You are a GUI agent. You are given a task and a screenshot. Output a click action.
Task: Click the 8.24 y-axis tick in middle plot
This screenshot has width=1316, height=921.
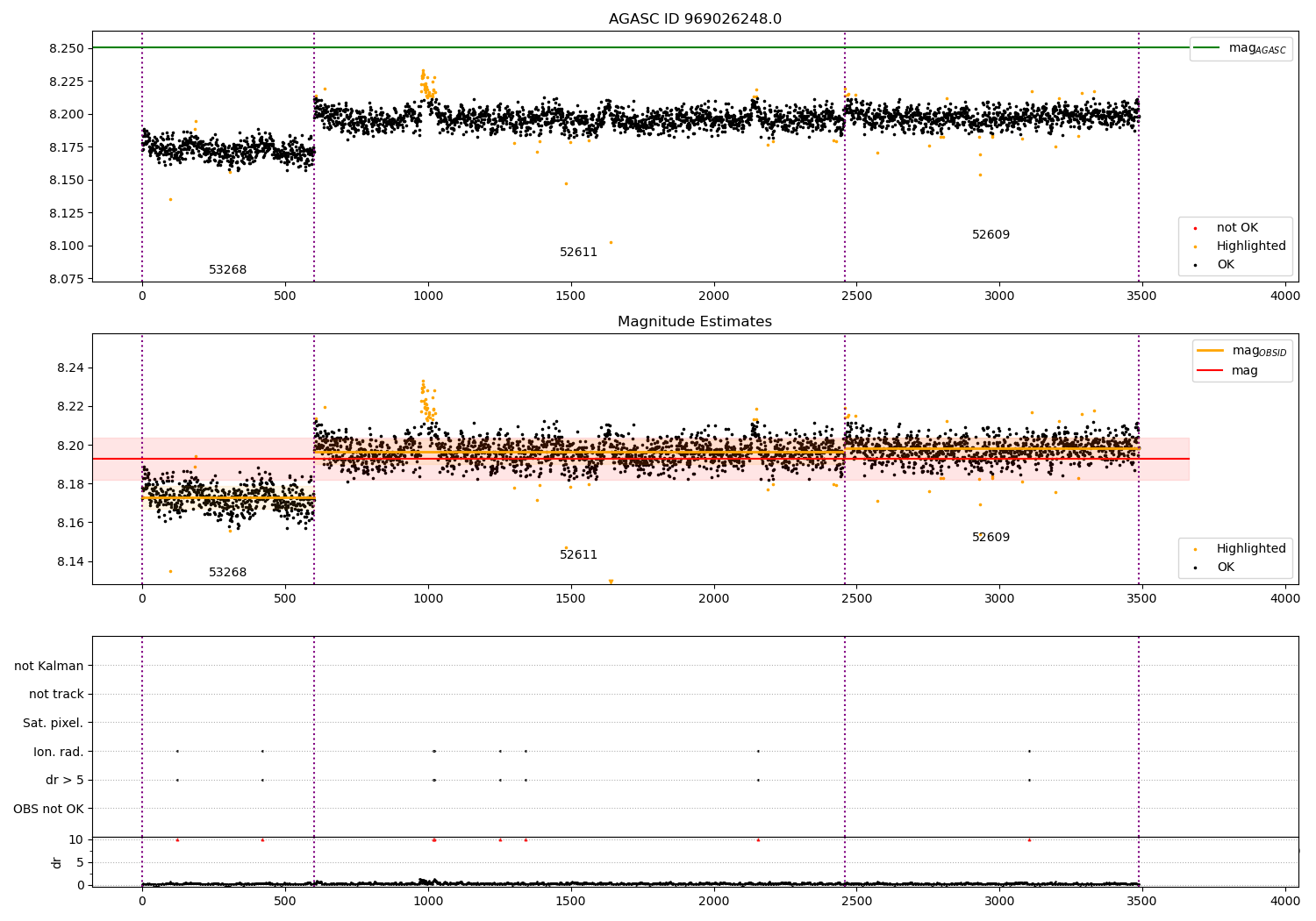pos(71,368)
